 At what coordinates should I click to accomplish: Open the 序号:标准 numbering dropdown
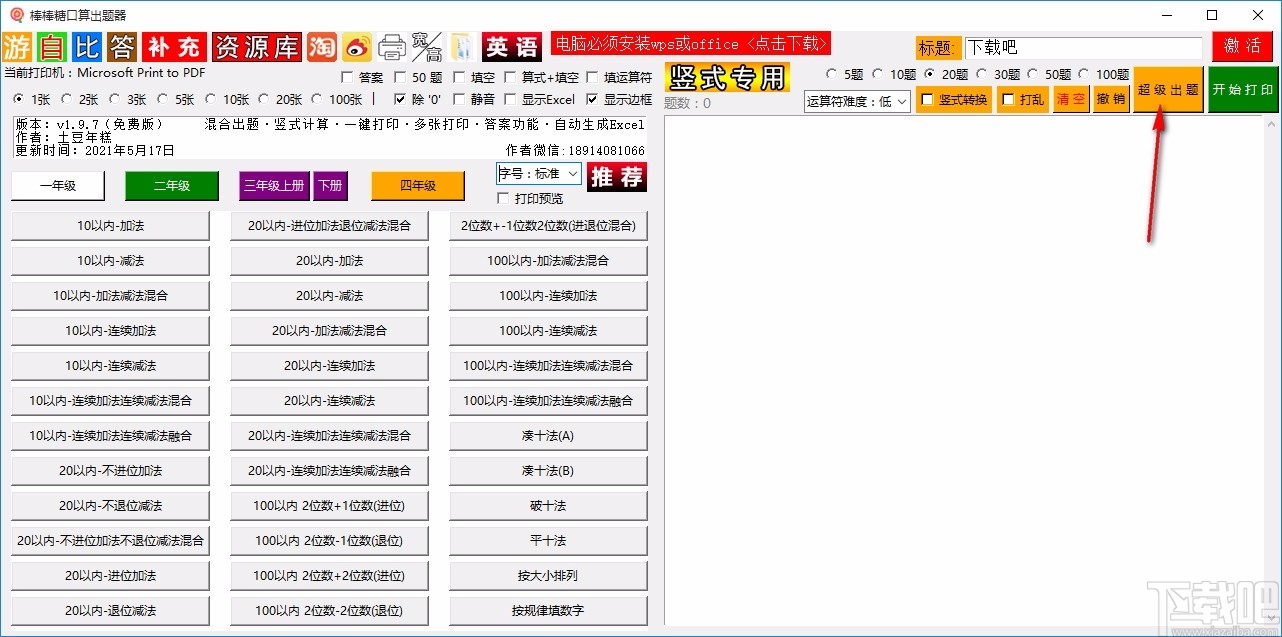click(x=537, y=173)
